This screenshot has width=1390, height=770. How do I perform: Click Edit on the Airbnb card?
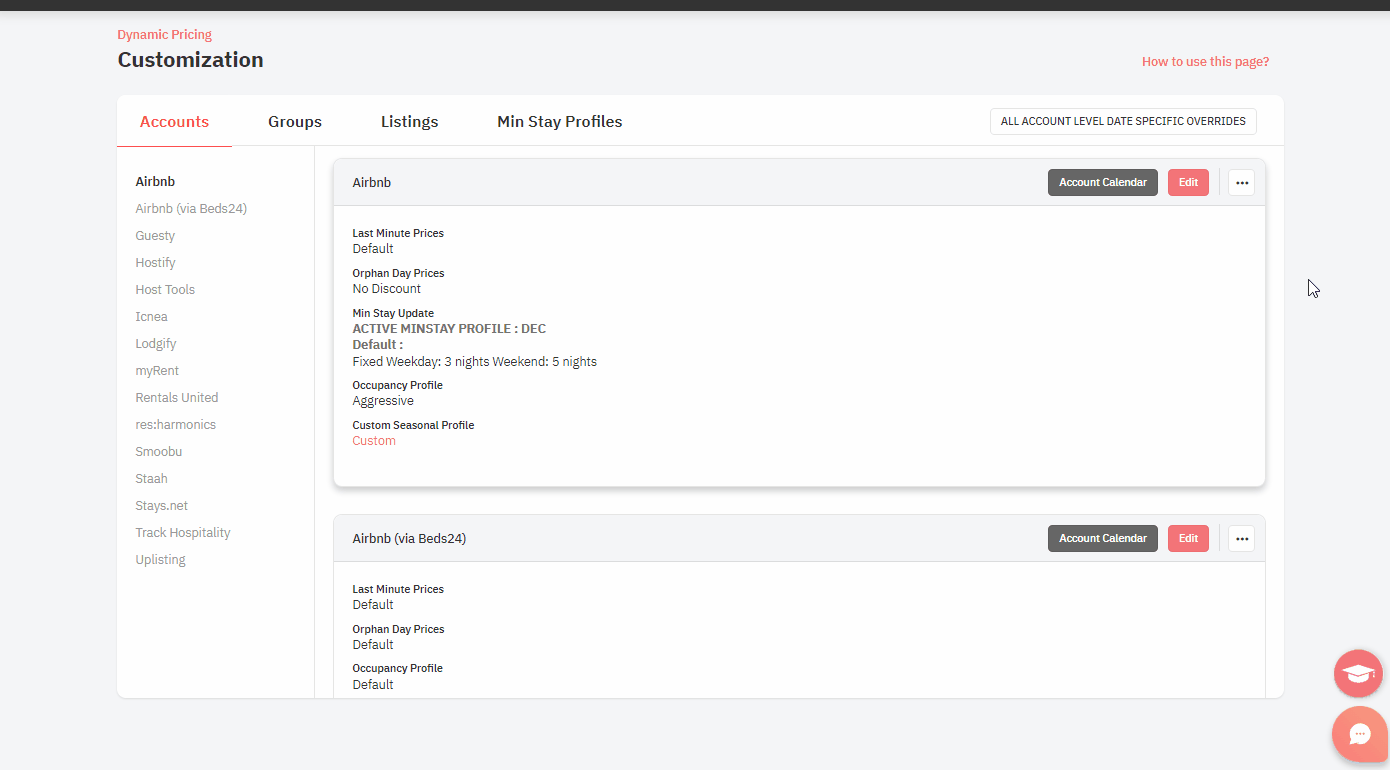click(1188, 183)
